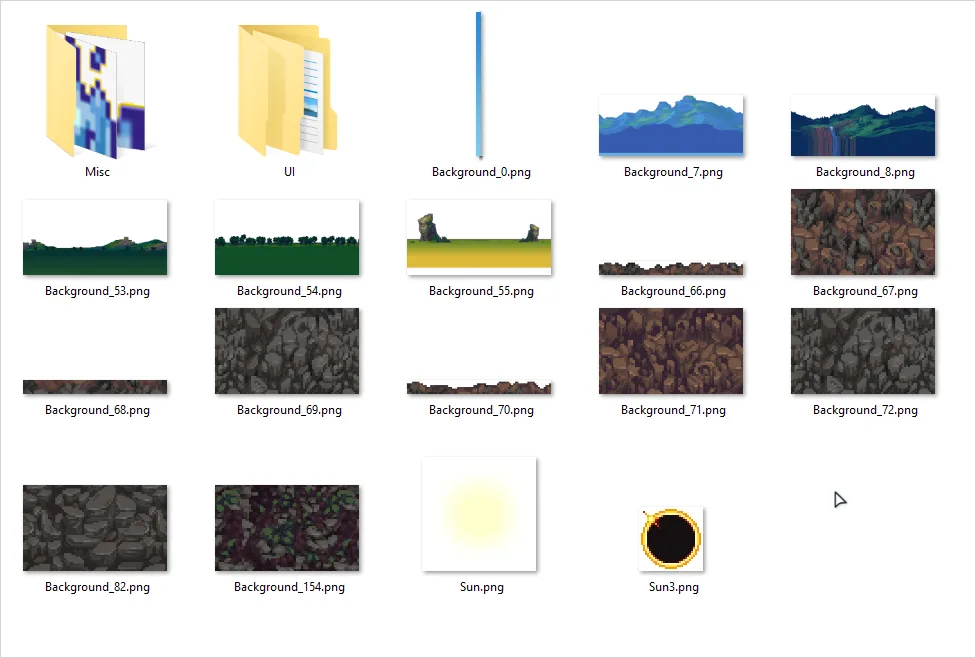Viewport: 975px width, 658px height.
Task: Click the Misc folder name label
Action: point(97,172)
